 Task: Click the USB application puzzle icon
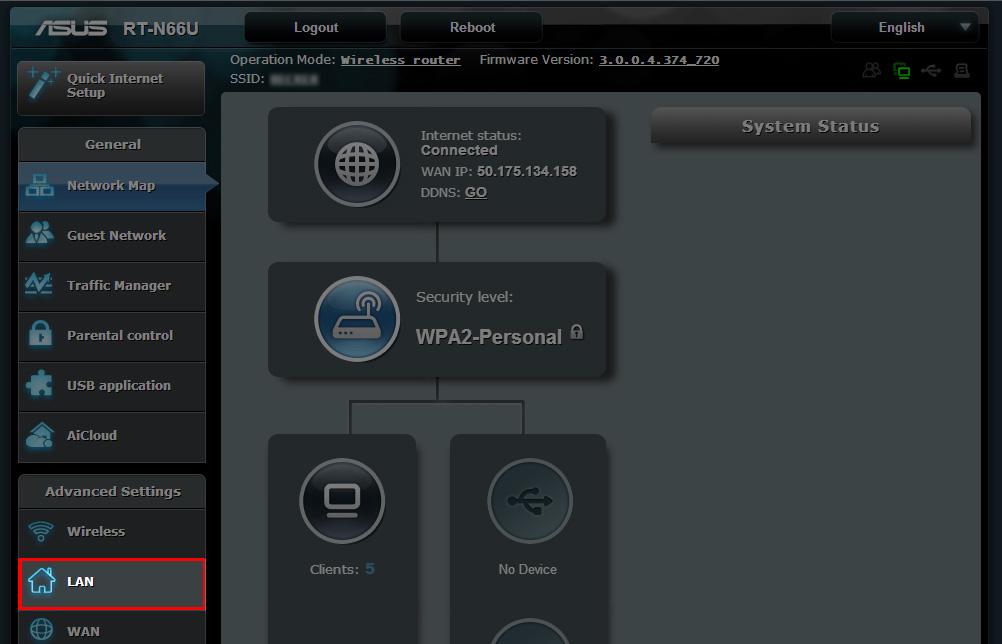40,383
